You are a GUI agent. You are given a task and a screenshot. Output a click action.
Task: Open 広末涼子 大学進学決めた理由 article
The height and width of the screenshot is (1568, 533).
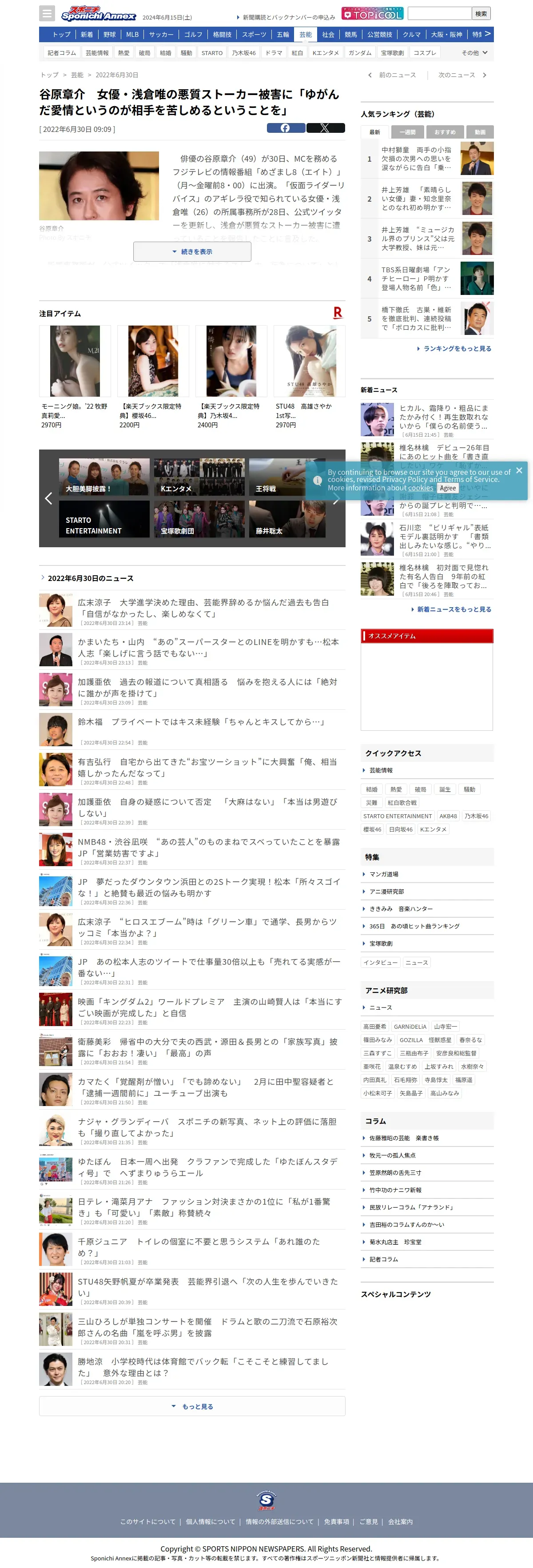click(192, 610)
